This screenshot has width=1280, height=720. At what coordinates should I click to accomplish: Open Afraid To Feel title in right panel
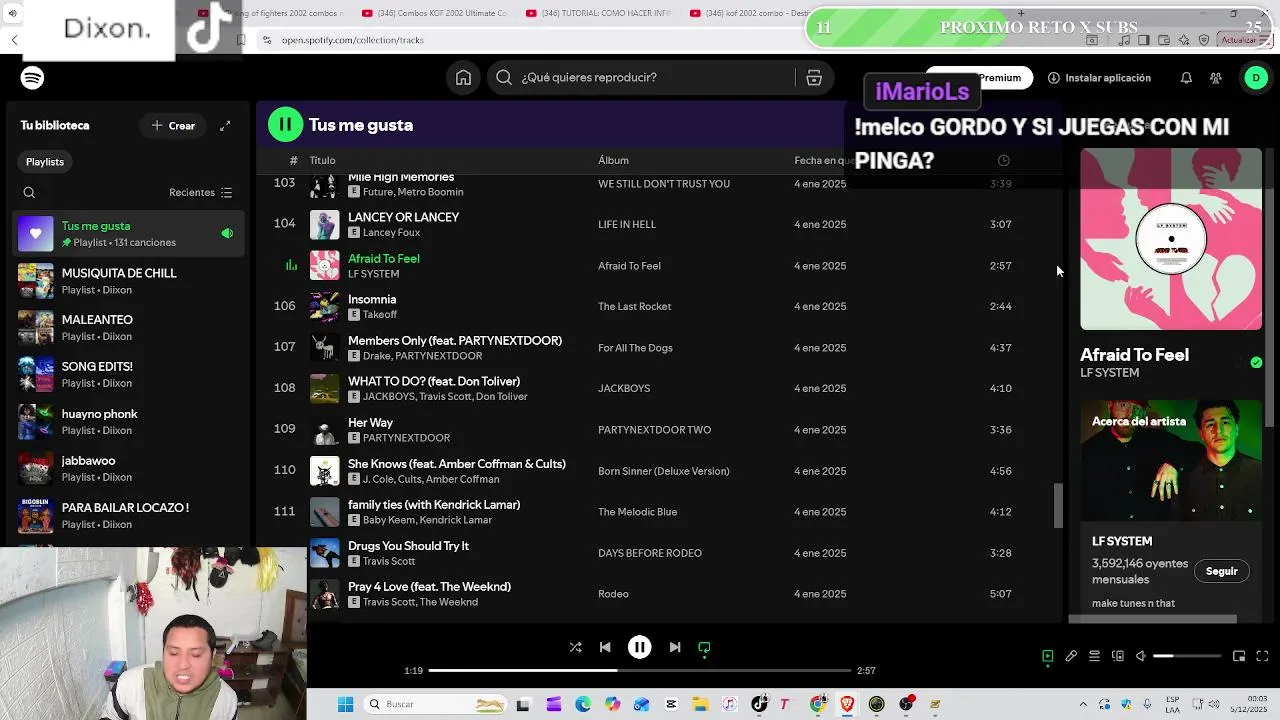point(1134,355)
